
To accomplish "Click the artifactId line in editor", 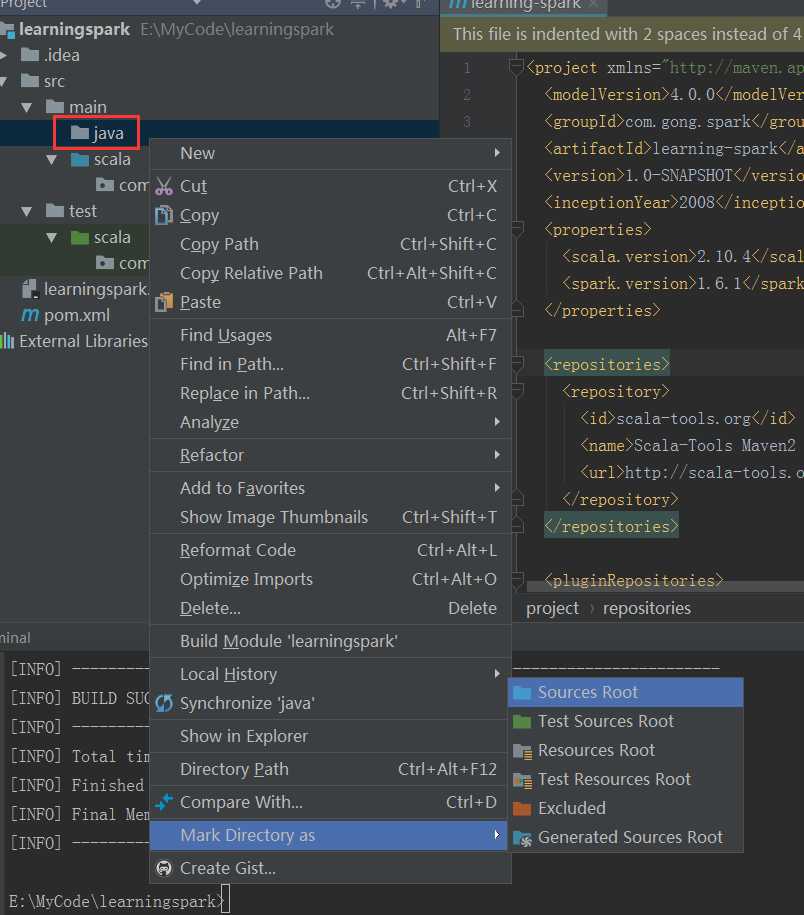I will click(674, 149).
